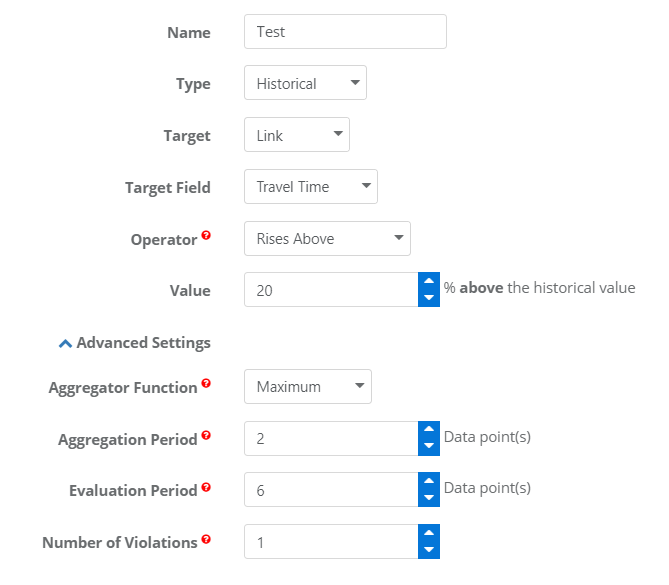669x585 pixels.
Task: Decrease the Value field with down arrow
Action: click(429, 298)
